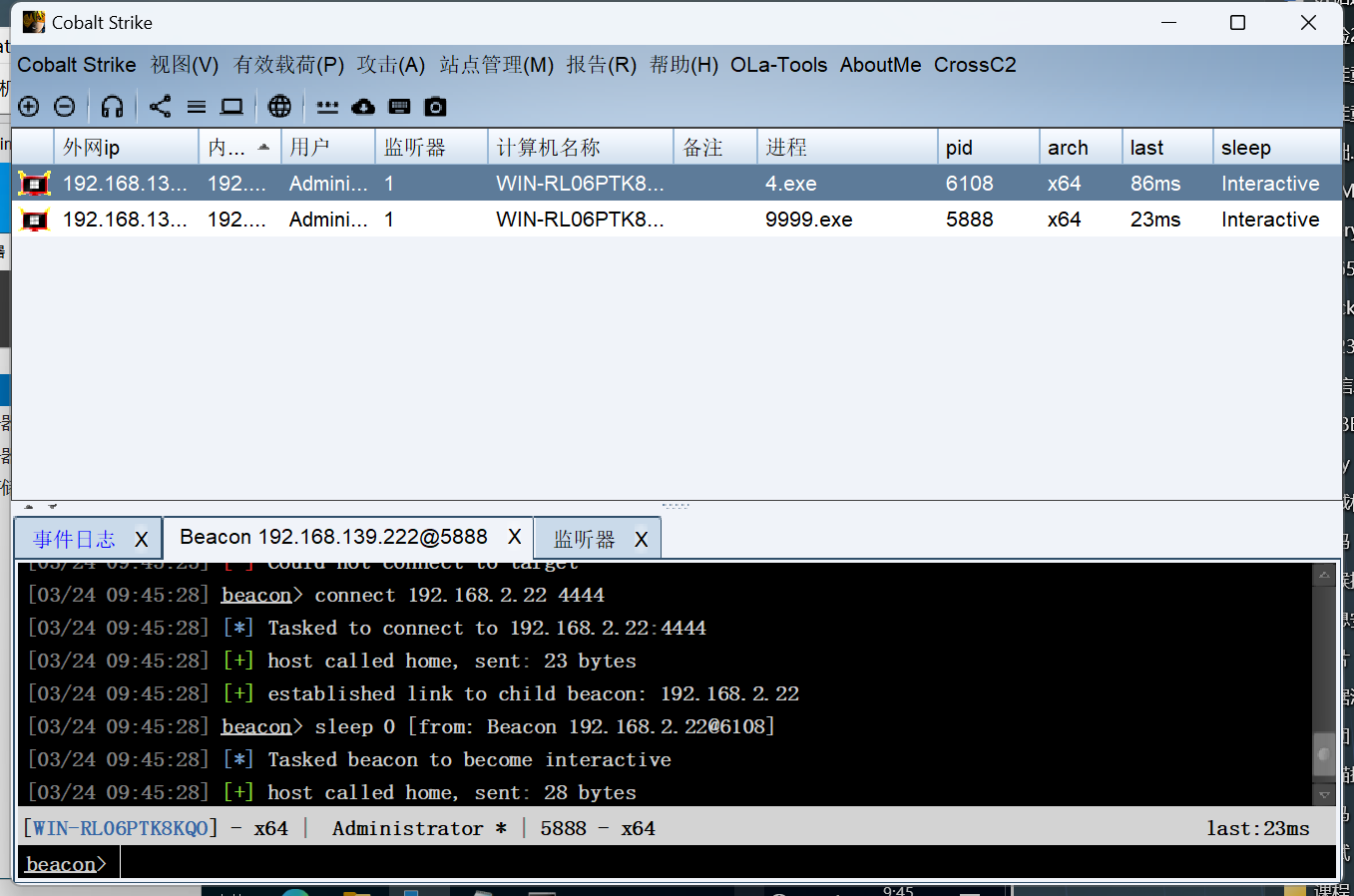Click the disconnect (minus) toolbar icon
Viewport: 1354px width, 896px height.
click(65, 107)
